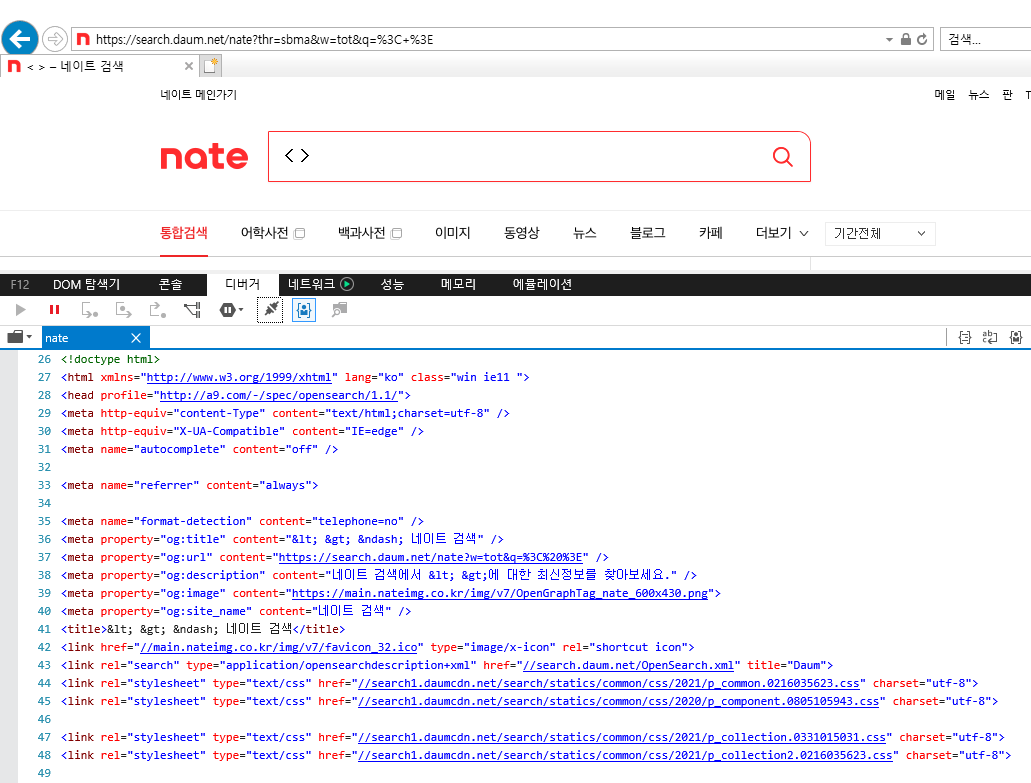Open the favicon_32.ico link on line 42
Screen dimensions: 1031x783
(x=279, y=648)
